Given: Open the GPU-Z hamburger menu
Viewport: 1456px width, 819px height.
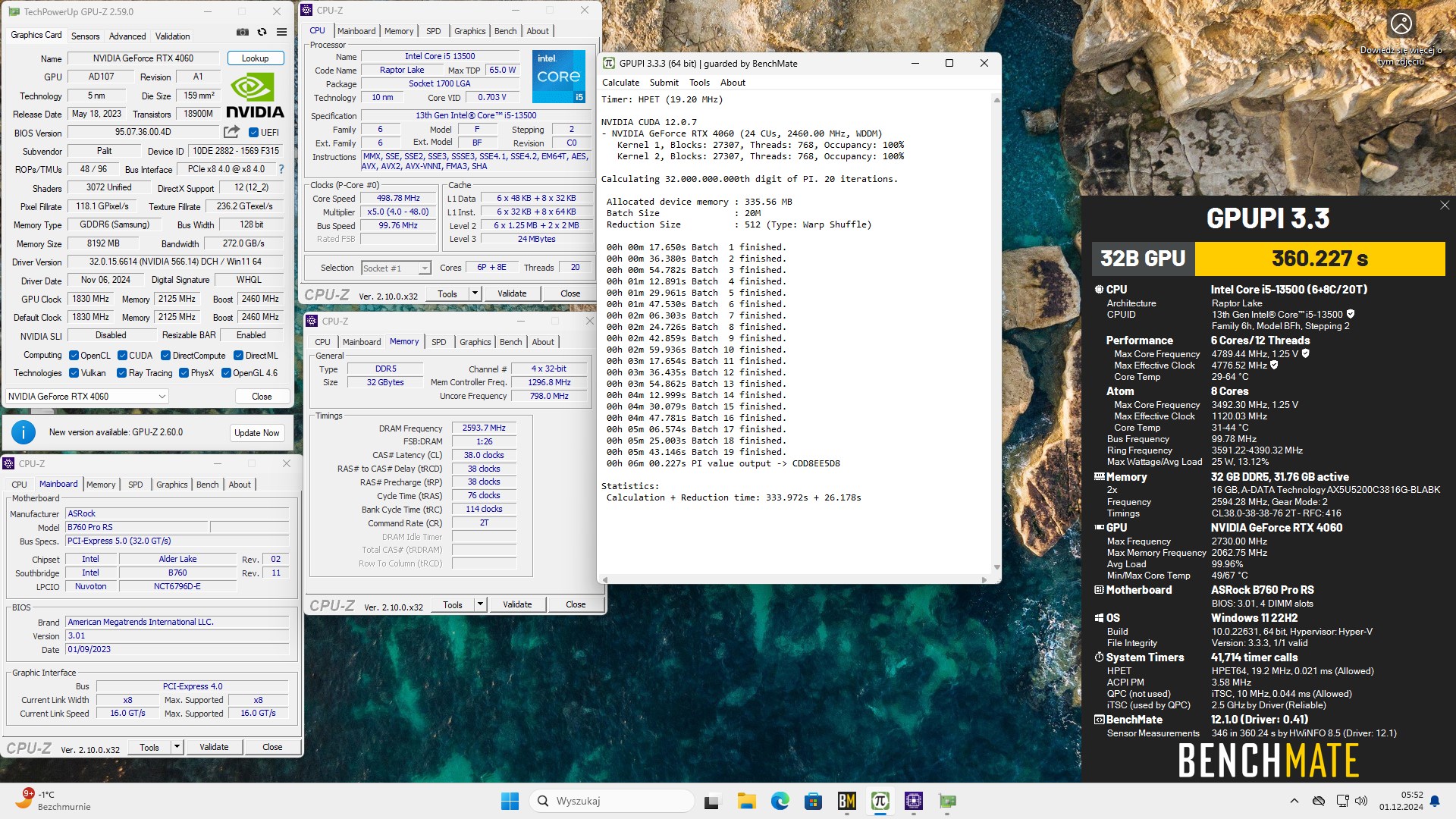Looking at the screenshot, I should [281, 33].
